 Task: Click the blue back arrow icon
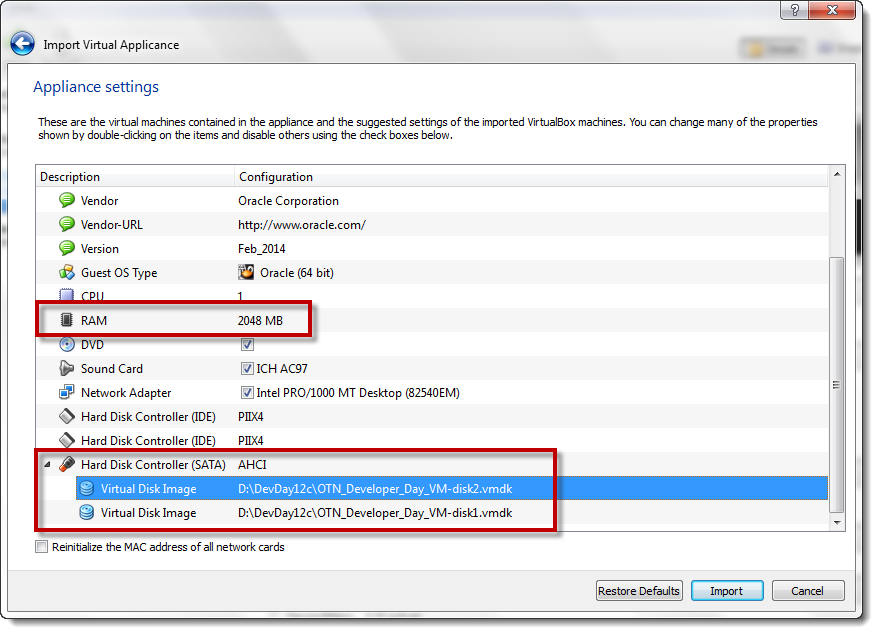[22, 44]
